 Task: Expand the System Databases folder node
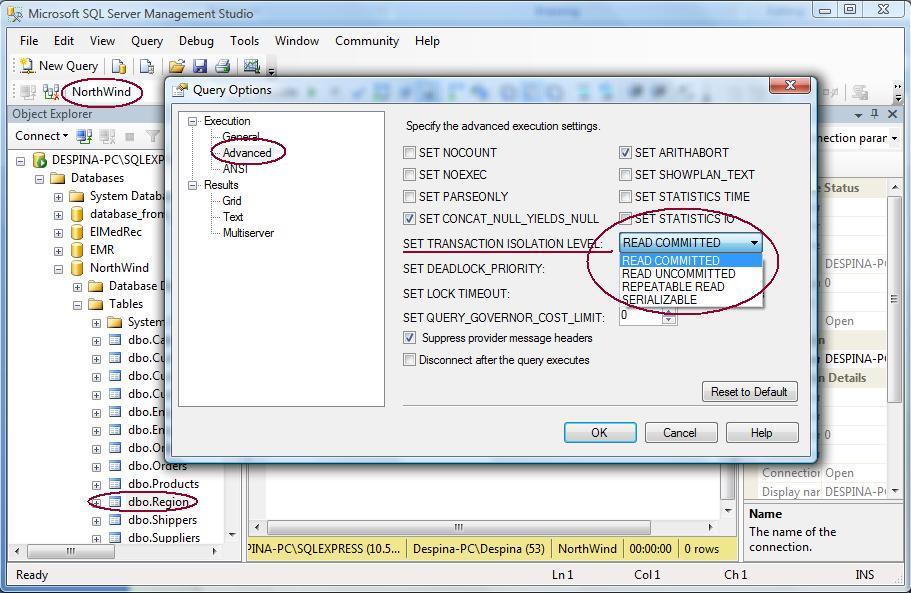(x=58, y=197)
